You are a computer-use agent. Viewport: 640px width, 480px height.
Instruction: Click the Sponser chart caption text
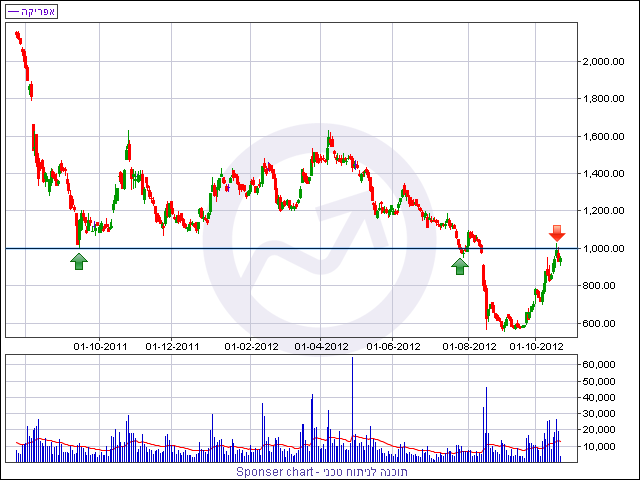tap(322, 472)
